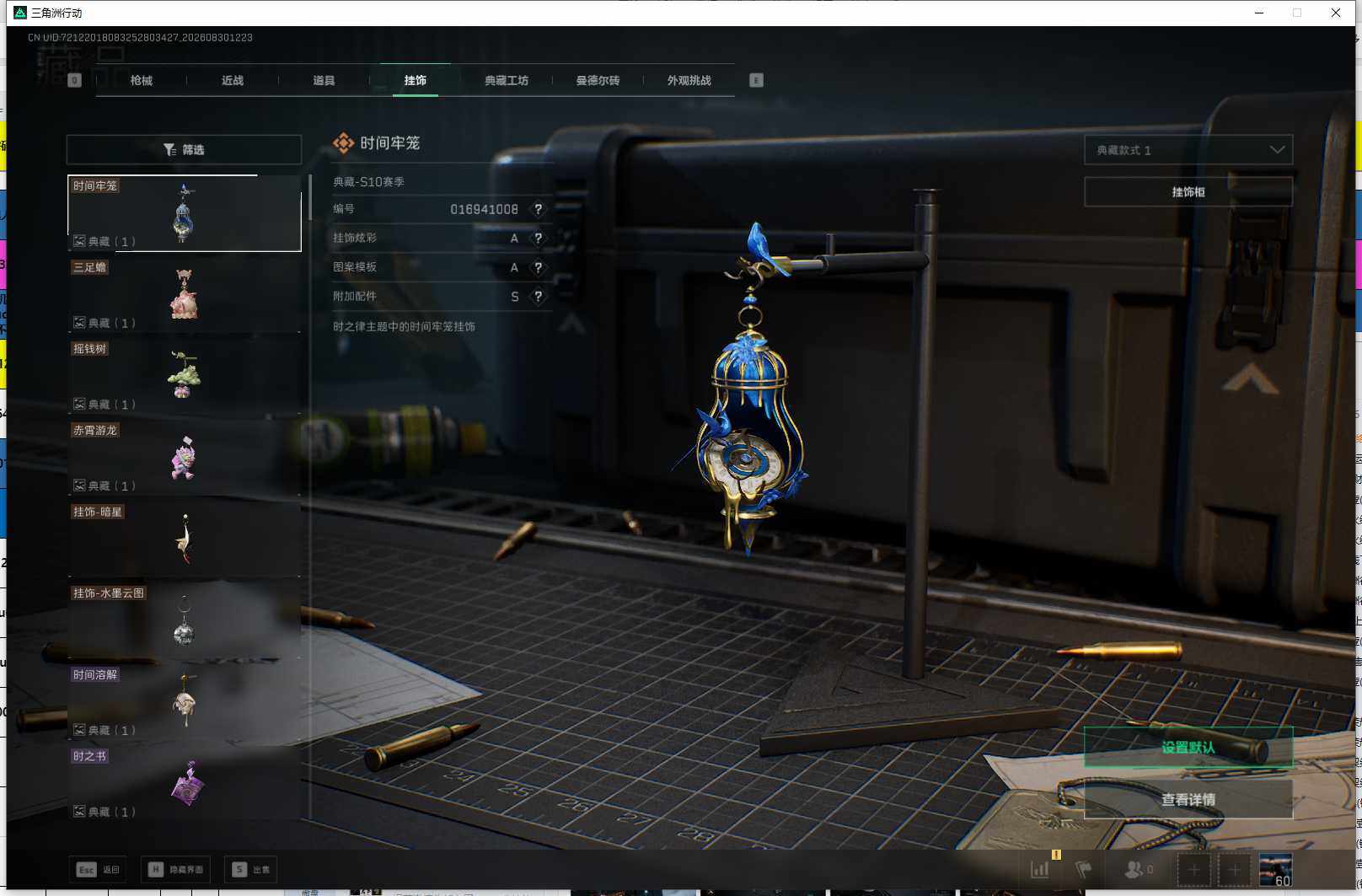This screenshot has width=1362, height=896.
Task: Click the E next-tab key icon
Action: pos(756,80)
